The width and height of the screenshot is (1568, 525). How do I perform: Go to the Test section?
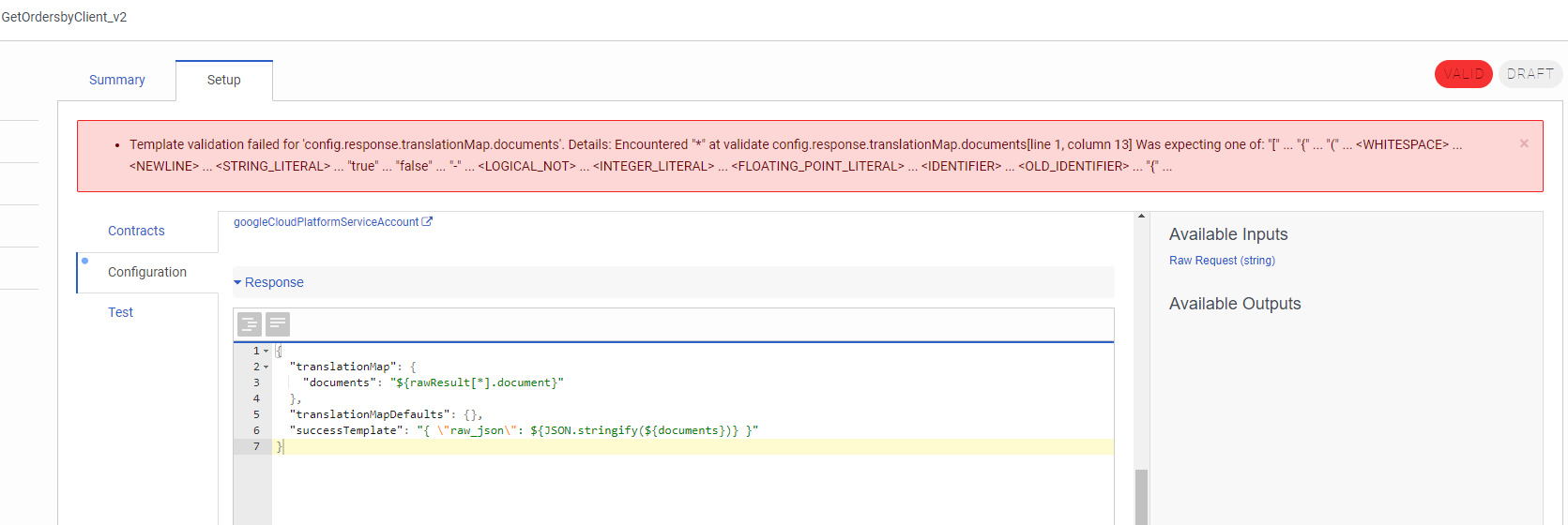120,312
